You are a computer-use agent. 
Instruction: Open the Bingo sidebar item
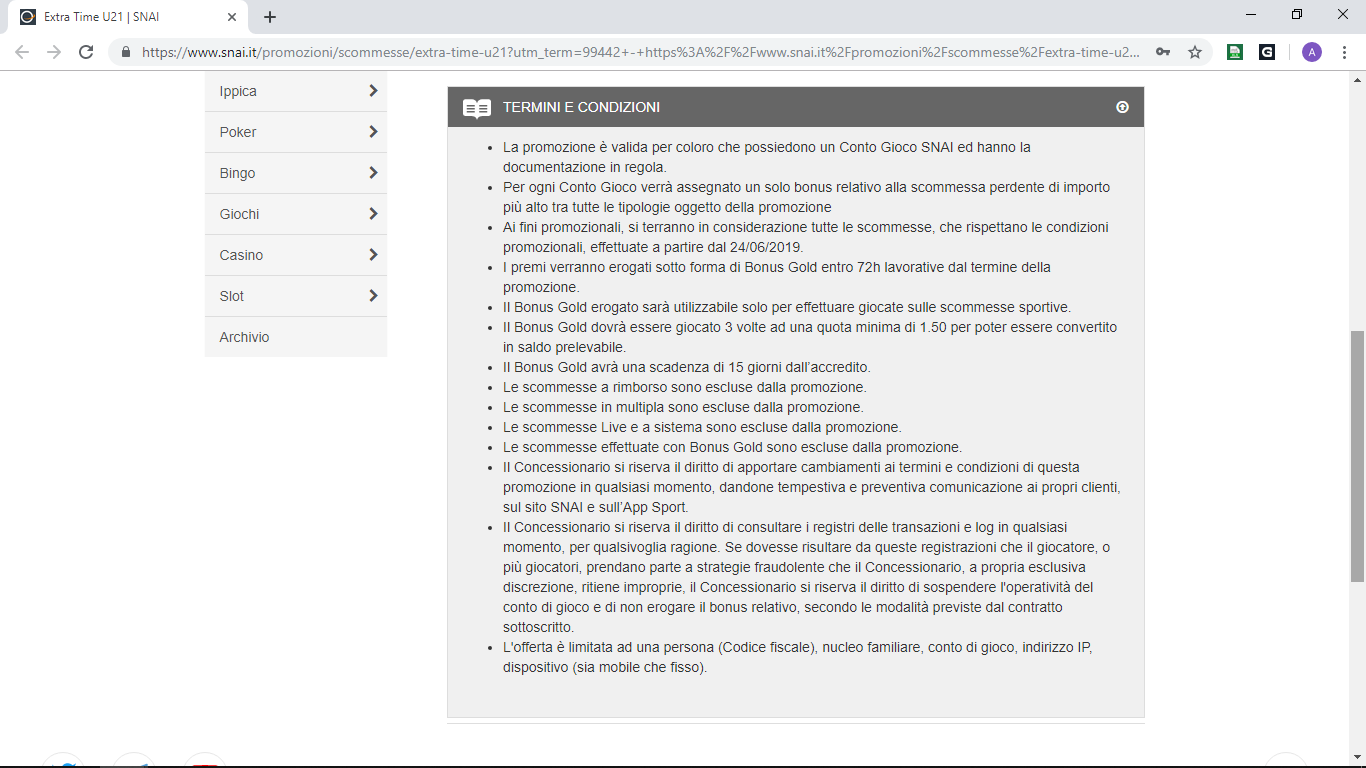[x=296, y=173]
